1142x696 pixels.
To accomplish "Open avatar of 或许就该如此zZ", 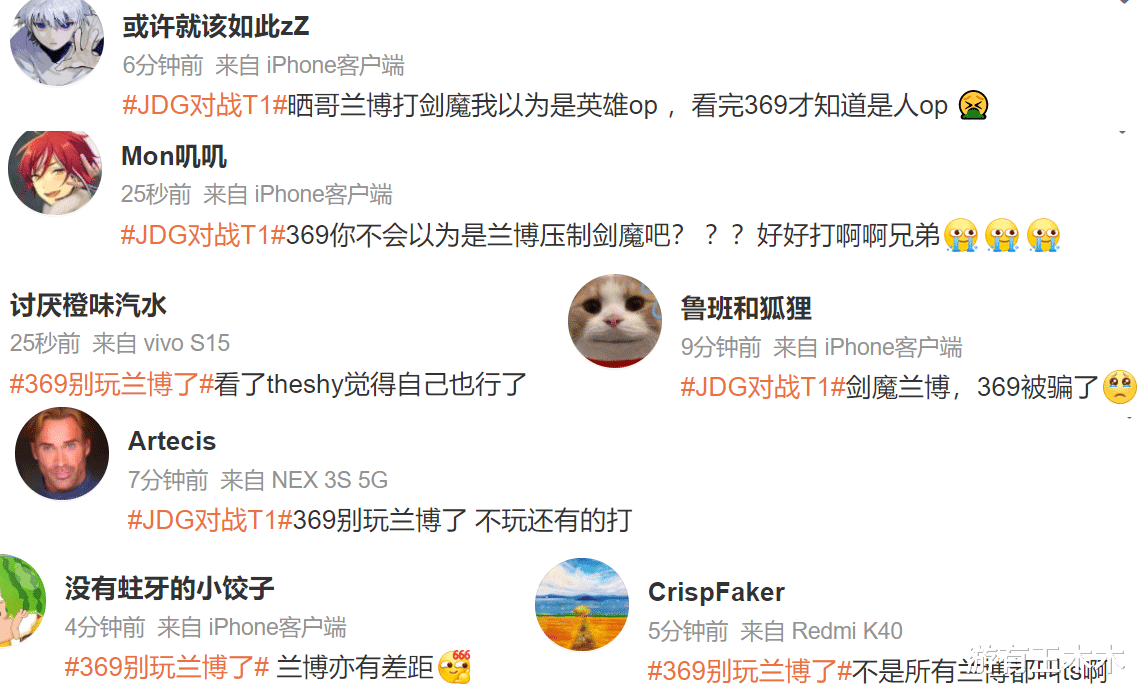I will [x=57, y=41].
